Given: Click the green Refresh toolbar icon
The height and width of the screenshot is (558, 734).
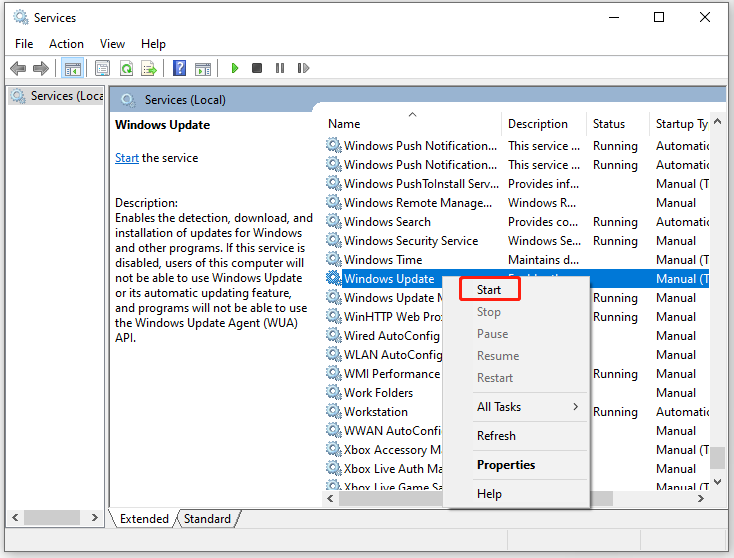Looking at the screenshot, I should pyautogui.click(x=126, y=68).
